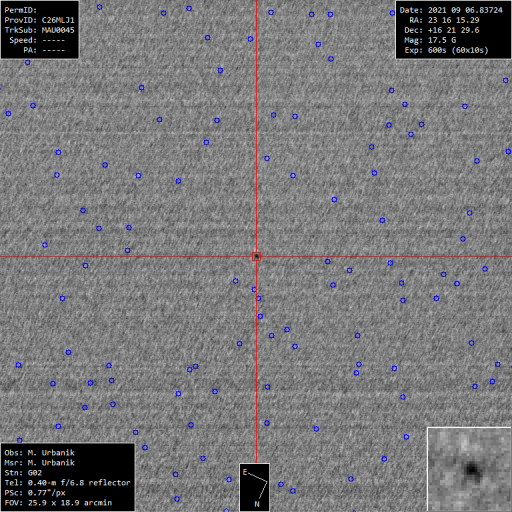Select the N label in the compass
The height and width of the screenshot is (512, 512).
click(x=257, y=504)
